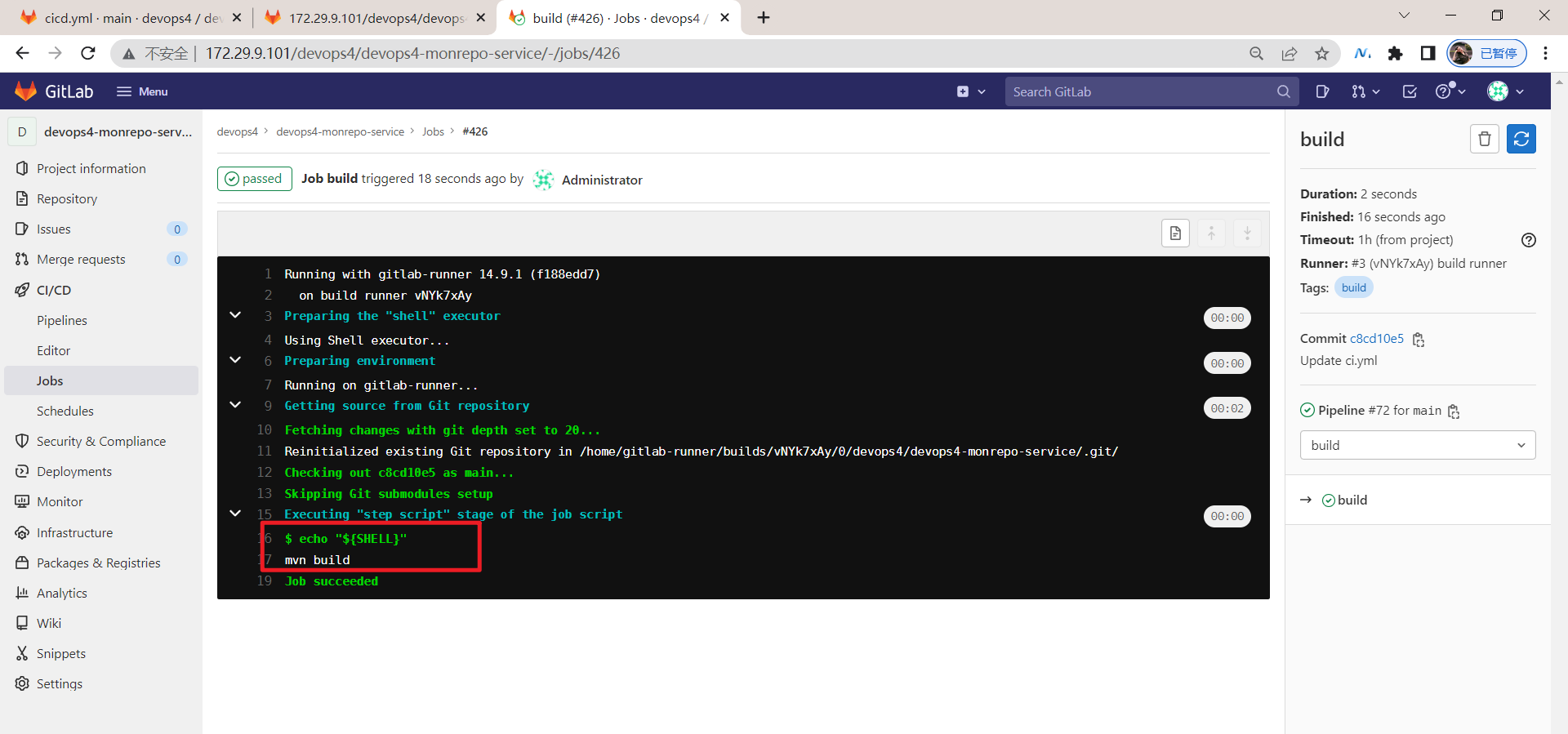This screenshot has width=1568, height=734.
Task: Click the Administrator user link
Action: click(602, 180)
